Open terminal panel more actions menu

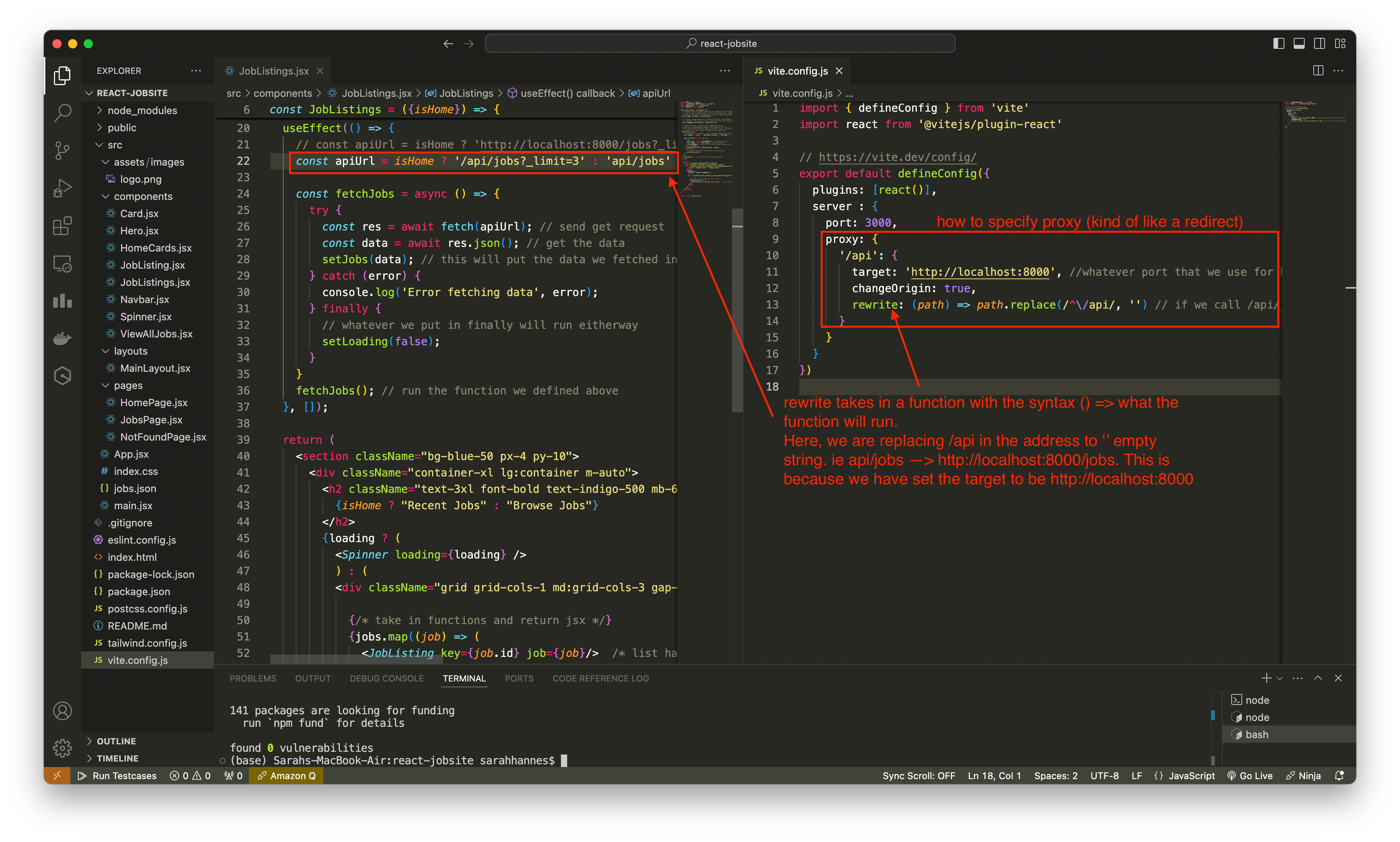tap(1297, 678)
